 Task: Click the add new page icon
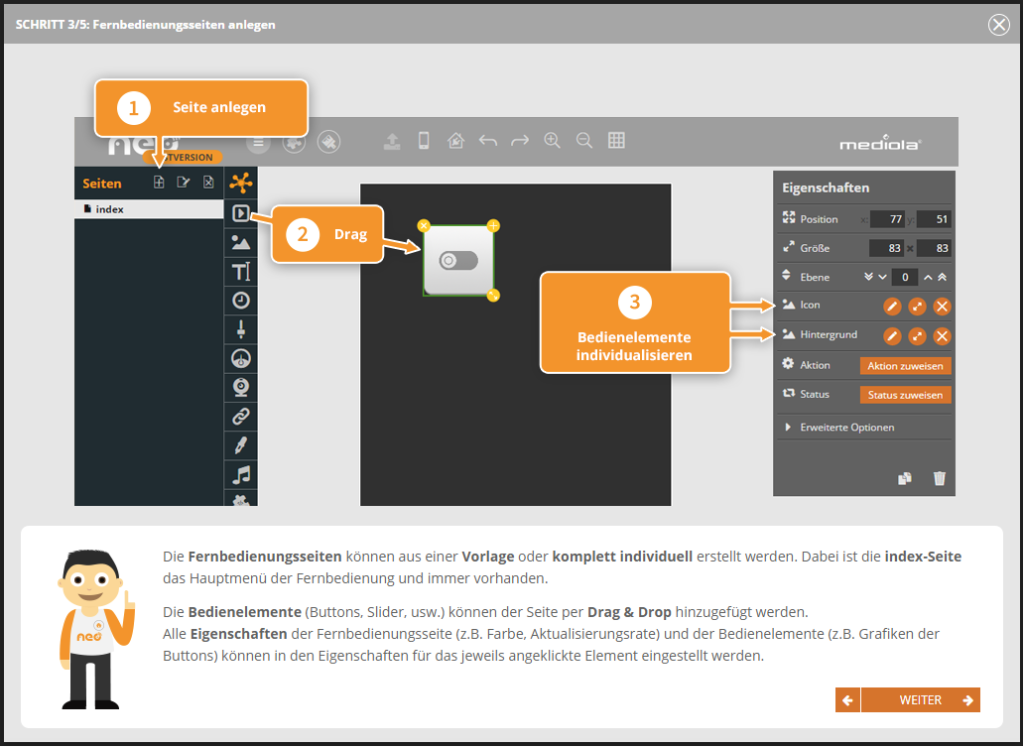point(159,182)
